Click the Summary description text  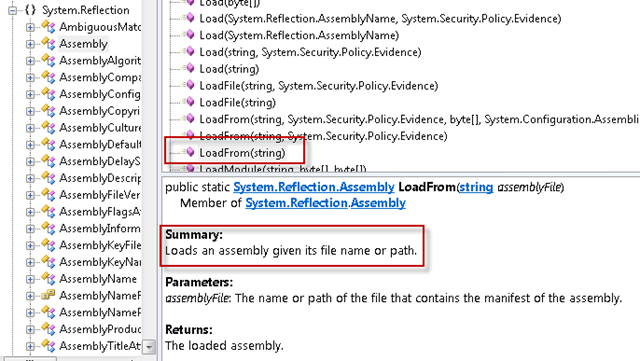pos(291,250)
